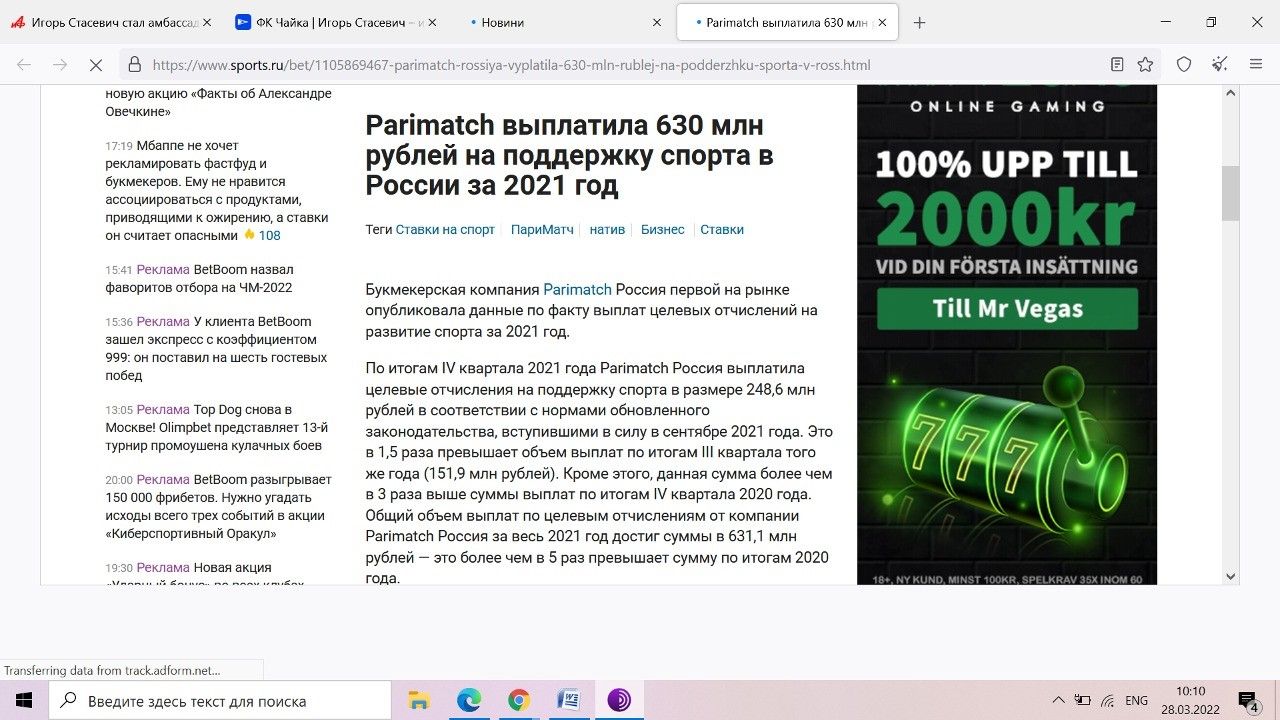Click the page cleaner broom icon
Viewport: 1280px width, 720px height.
(1220, 63)
